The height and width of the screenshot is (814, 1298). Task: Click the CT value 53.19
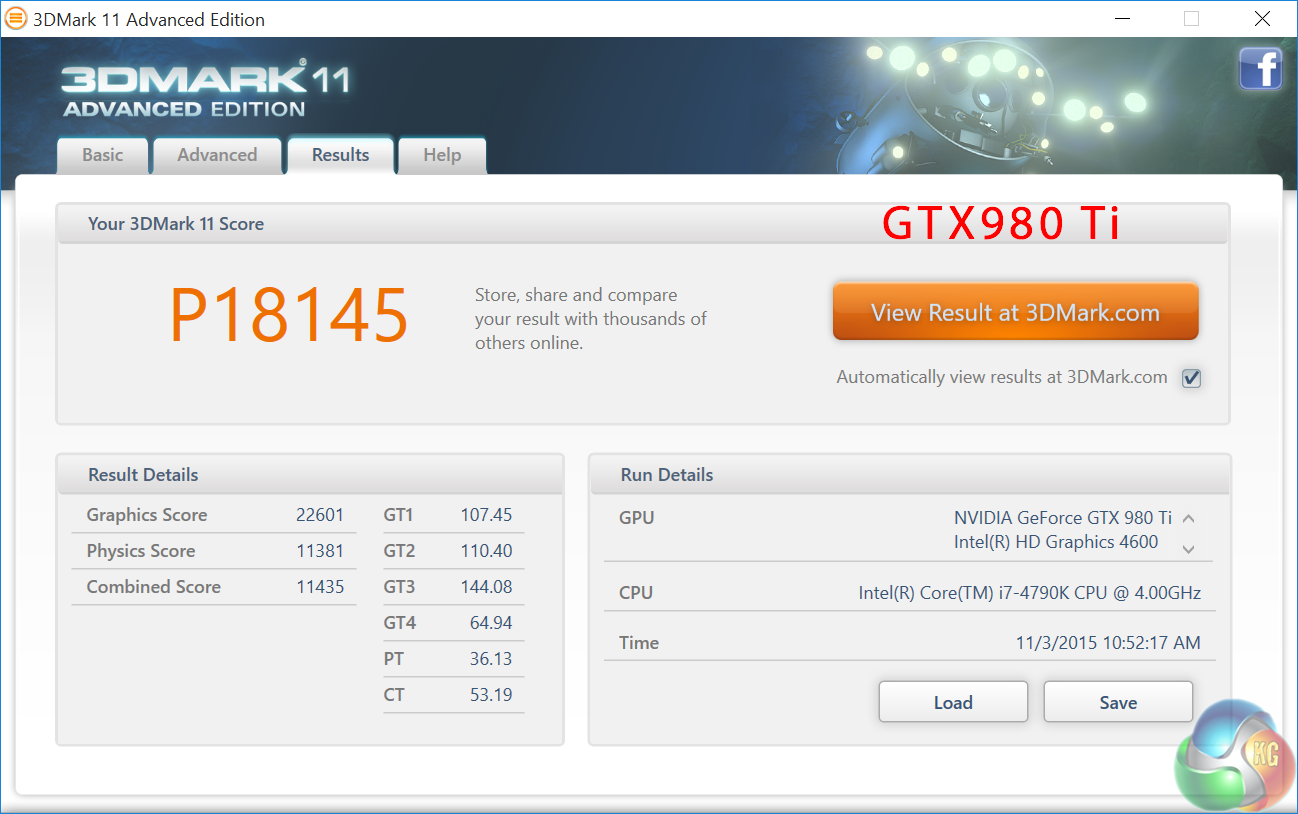point(491,695)
